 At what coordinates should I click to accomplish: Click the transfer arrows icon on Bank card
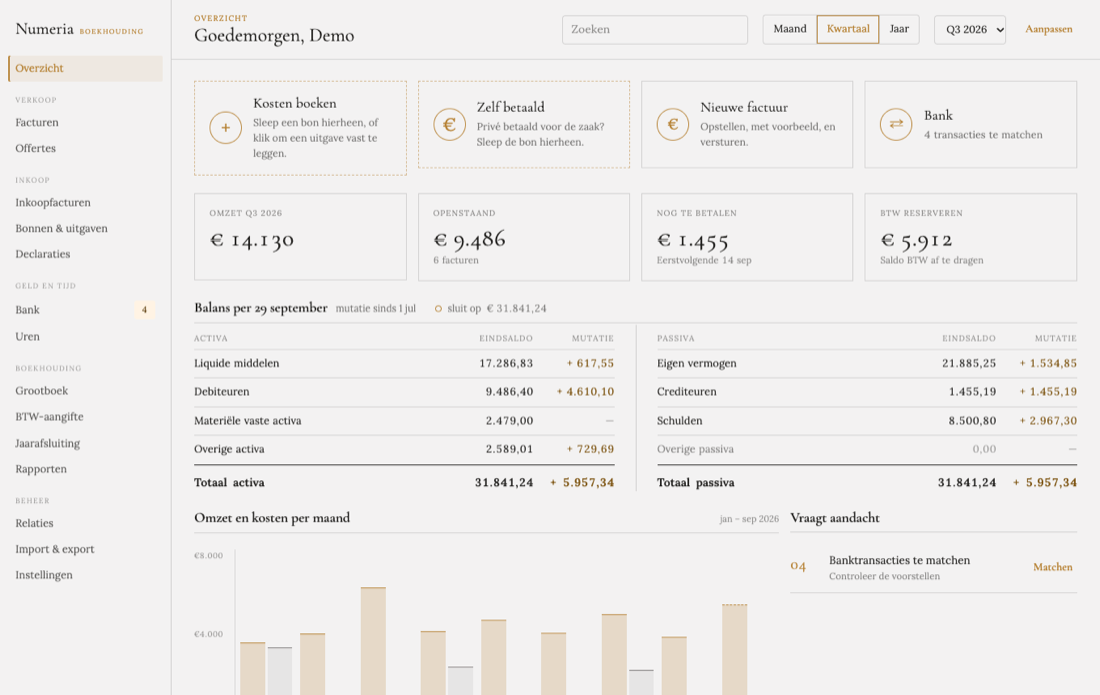pyautogui.click(x=896, y=124)
